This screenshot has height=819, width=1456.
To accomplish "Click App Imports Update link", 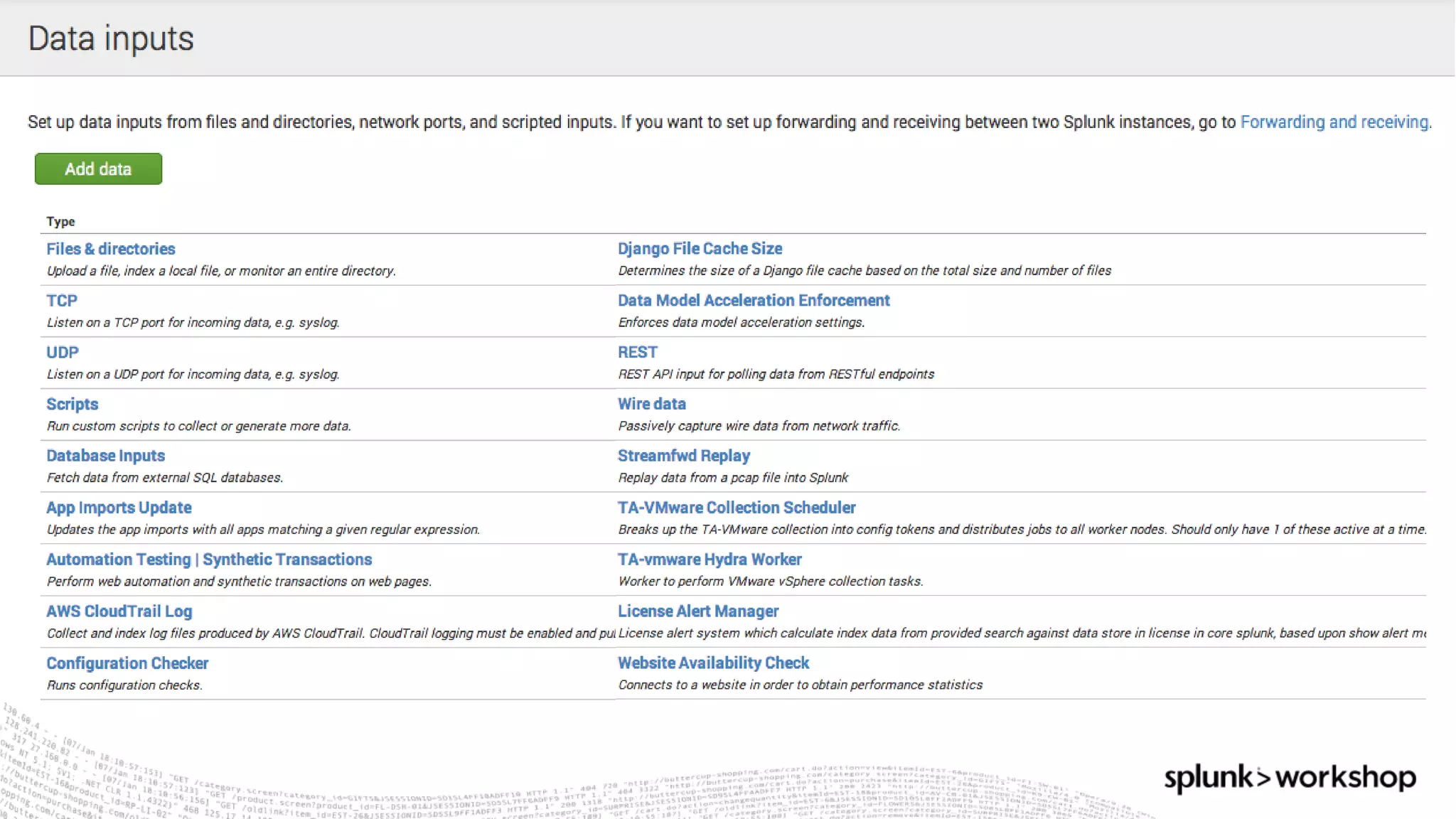I will pyautogui.click(x=119, y=508).
